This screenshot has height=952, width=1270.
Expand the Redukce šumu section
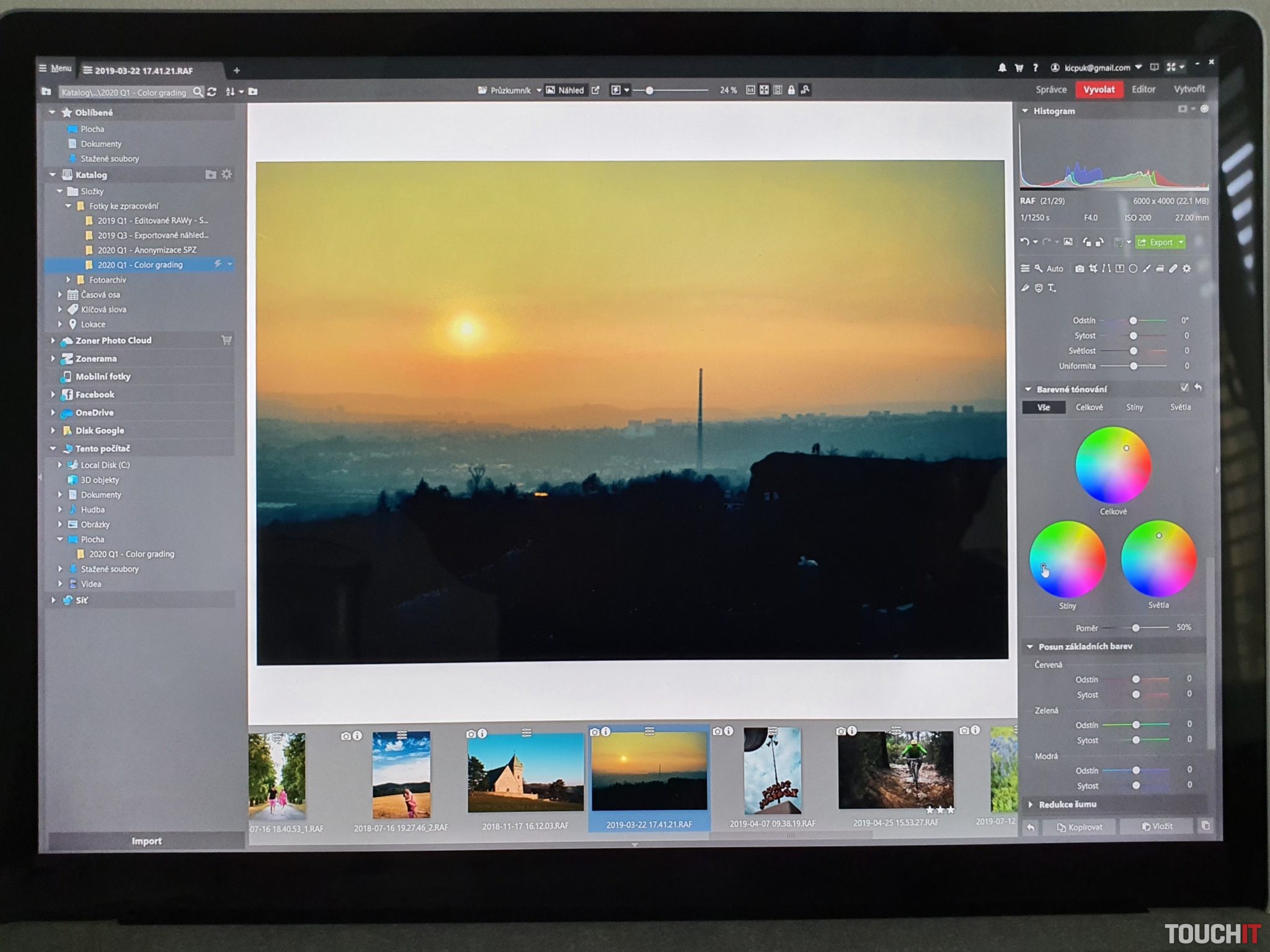[1031, 804]
